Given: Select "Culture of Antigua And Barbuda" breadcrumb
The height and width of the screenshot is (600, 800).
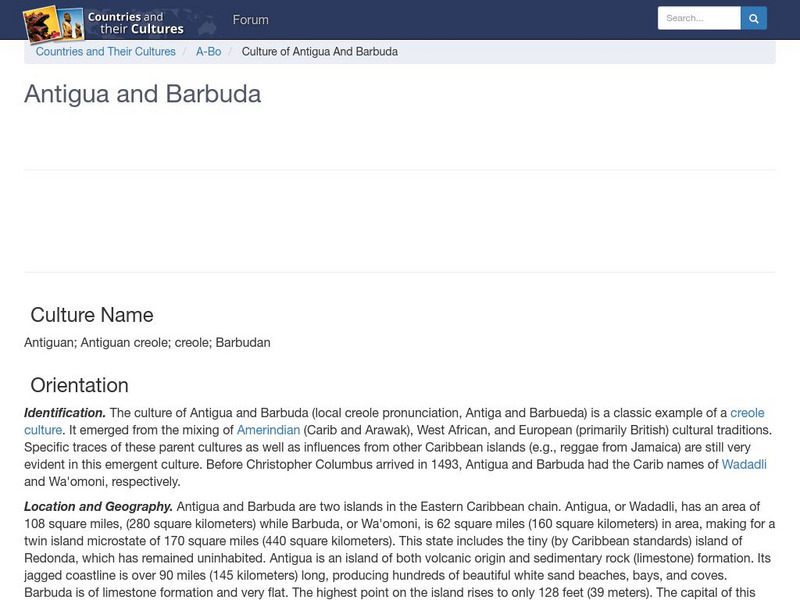Looking at the screenshot, I should coord(319,51).
